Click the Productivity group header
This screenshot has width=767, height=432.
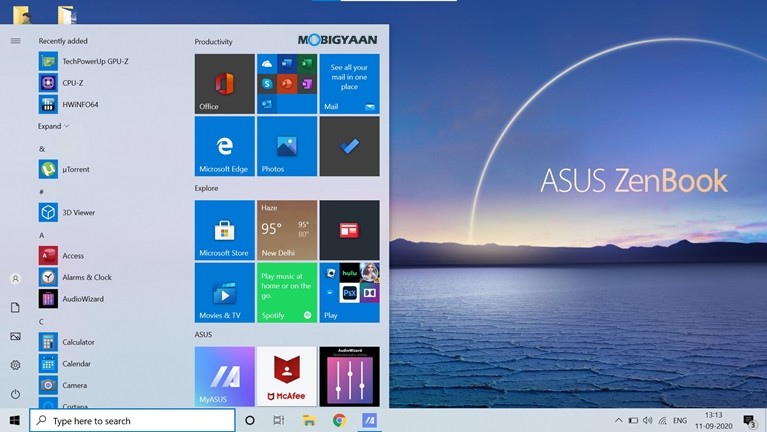pos(213,42)
